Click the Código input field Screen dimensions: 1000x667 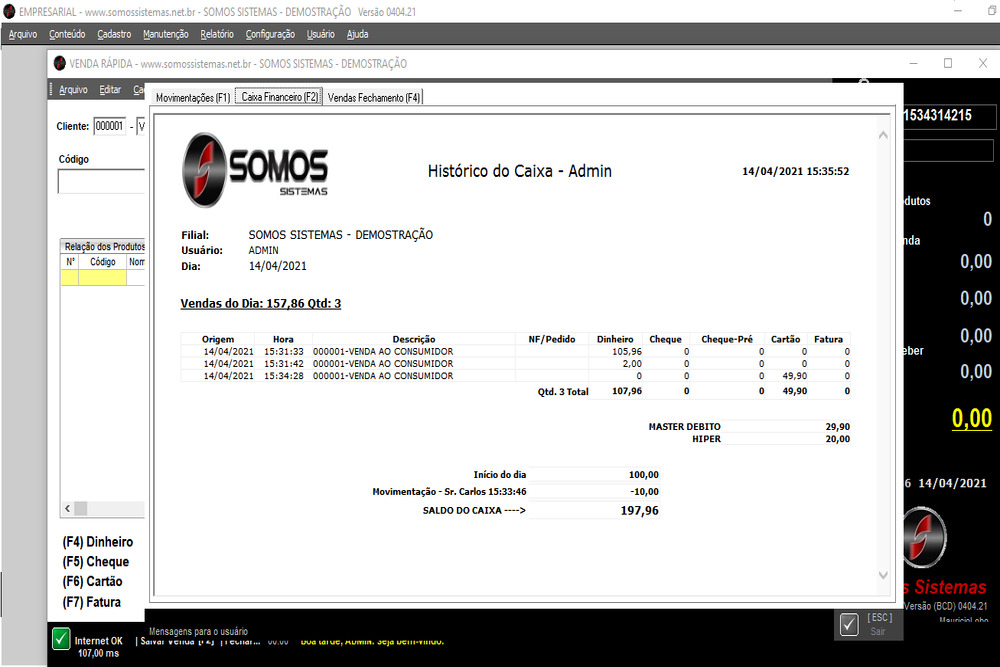[x=101, y=181]
